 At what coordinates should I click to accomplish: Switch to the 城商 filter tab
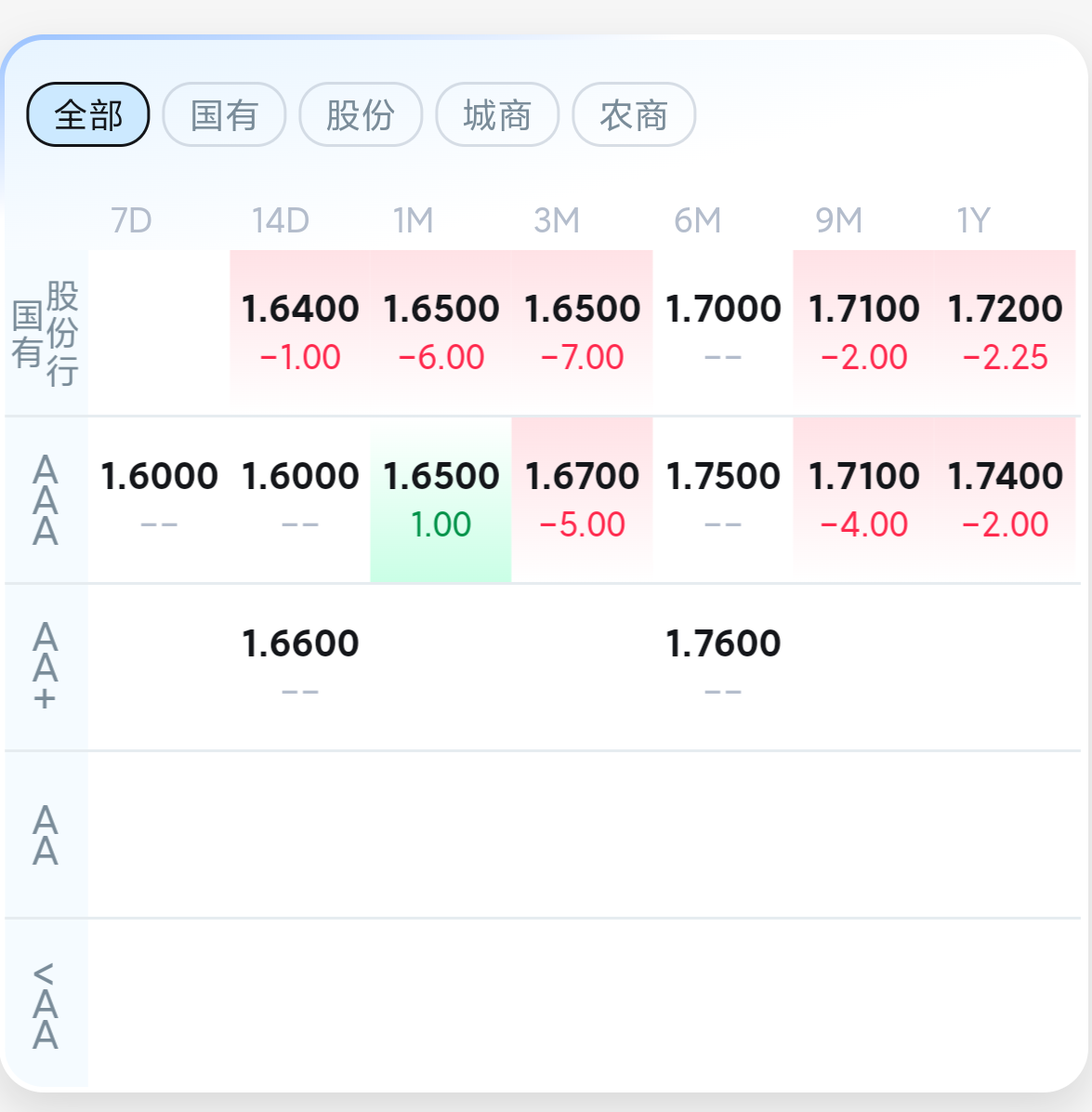coord(497,115)
